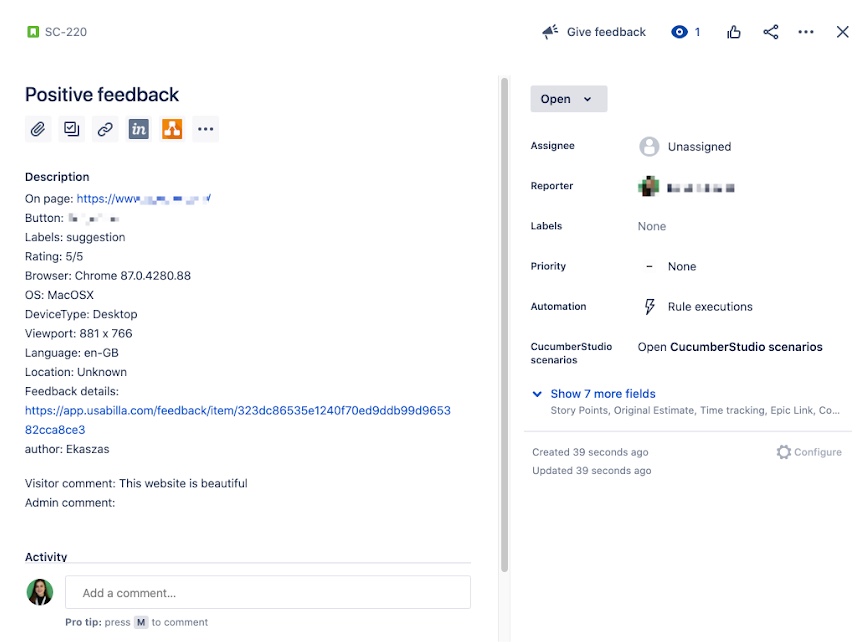Open the more actions ellipsis in the header
This screenshot has height=642, width=865.
point(806,31)
